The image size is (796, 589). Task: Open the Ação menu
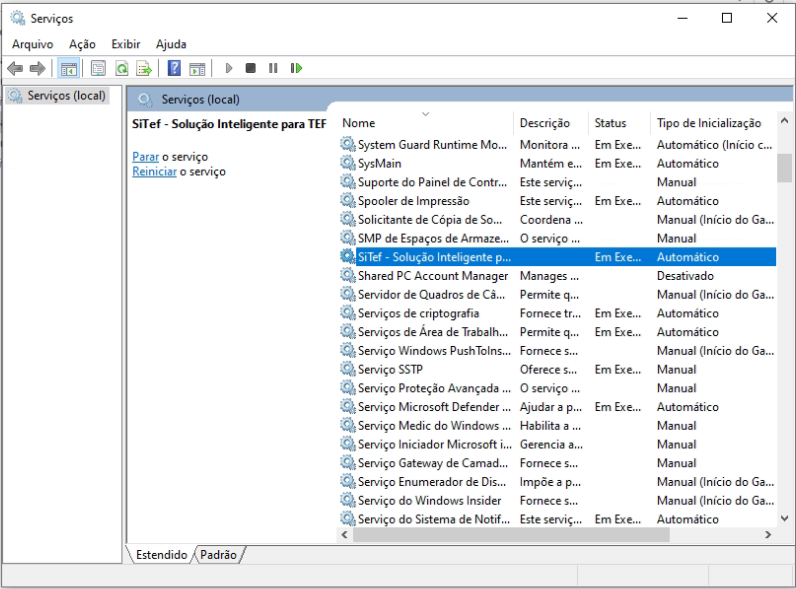click(x=82, y=44)
